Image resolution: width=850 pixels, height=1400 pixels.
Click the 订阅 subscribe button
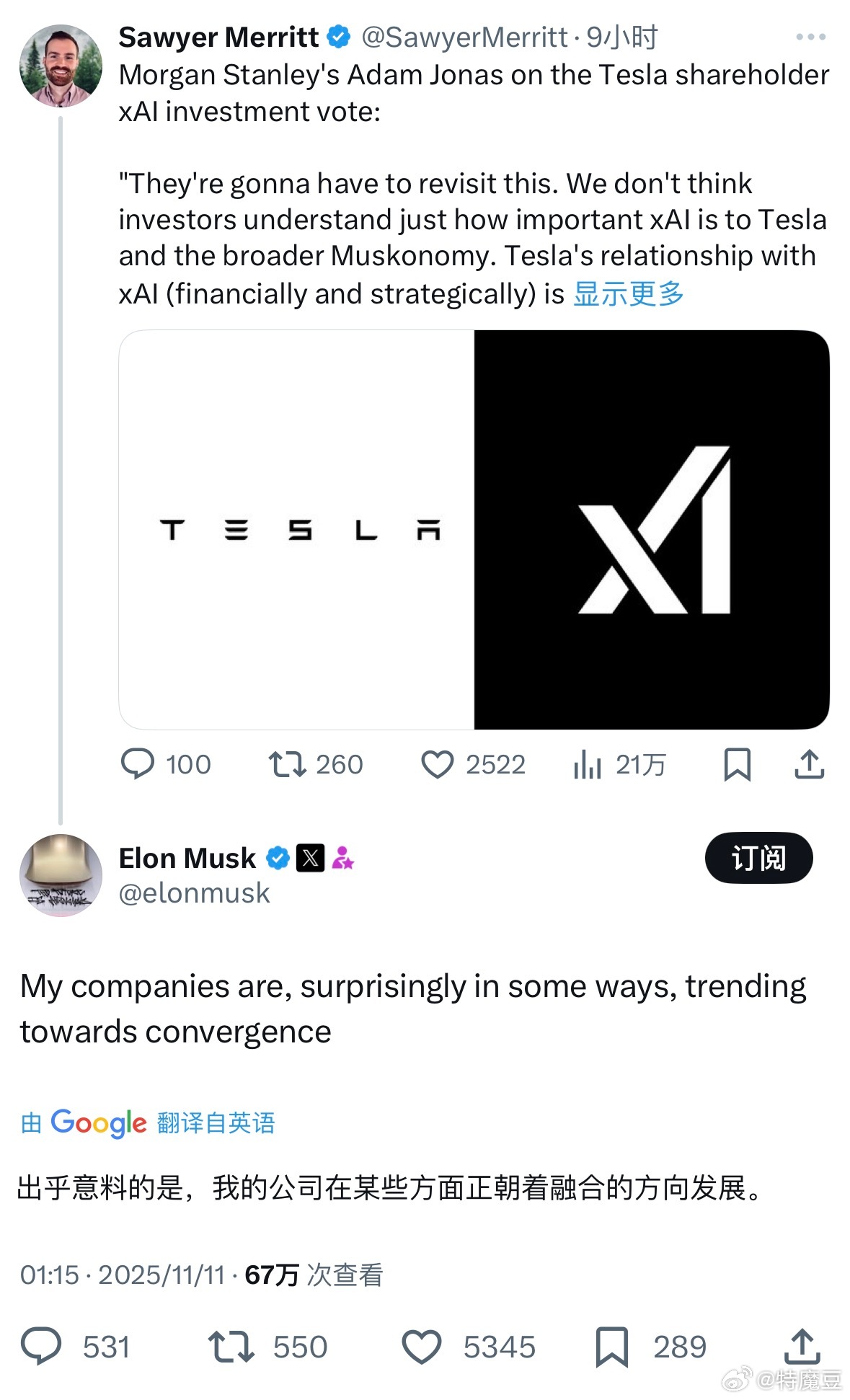coord(758,858)
